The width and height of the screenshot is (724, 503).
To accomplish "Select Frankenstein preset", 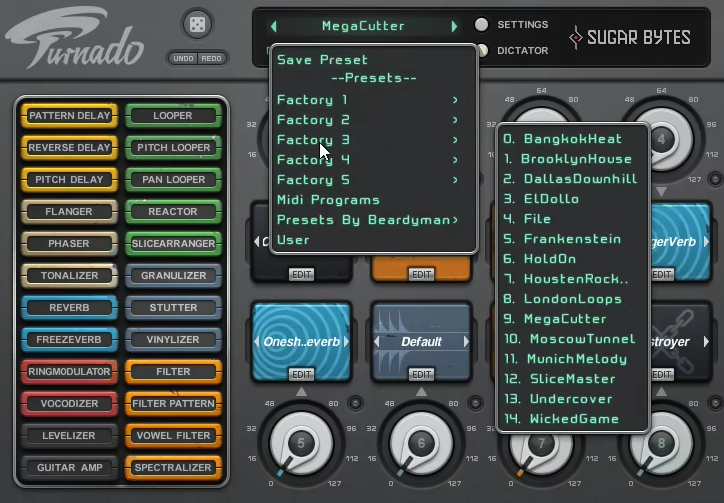I will (x=562, y=239).
